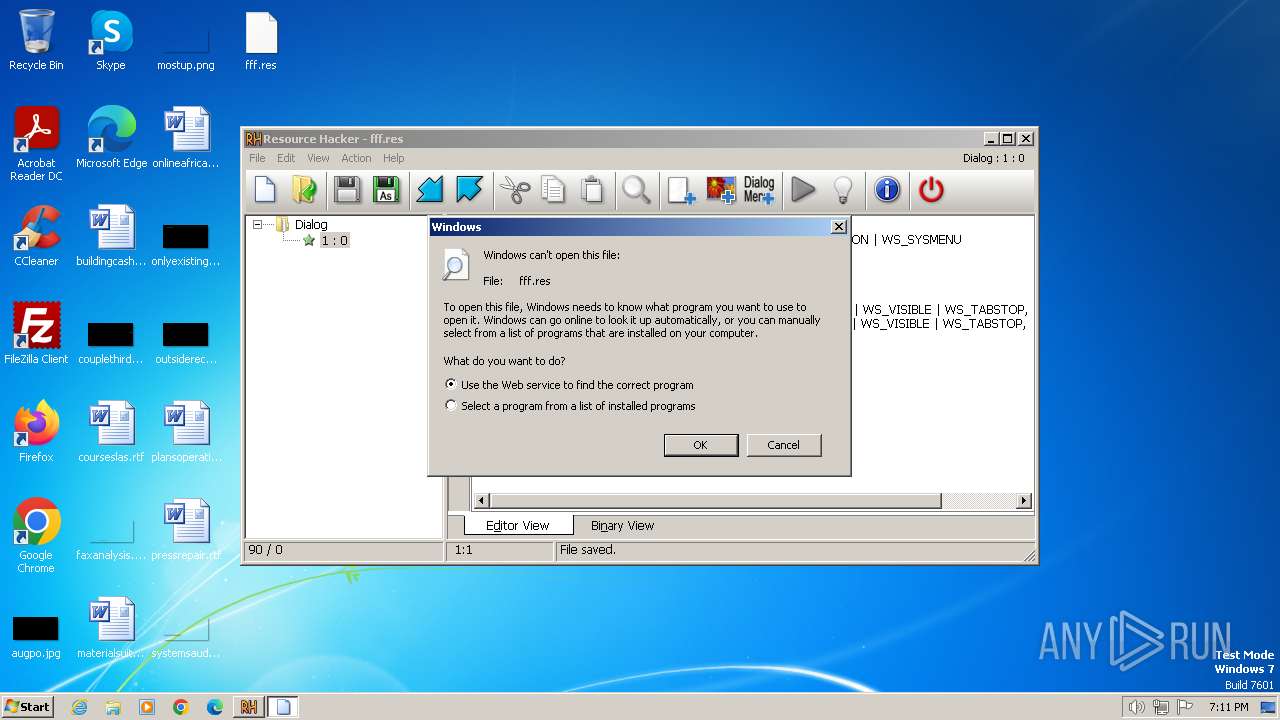
Task: Collapse the Dialog tree node
Action: tap(257, 224)
